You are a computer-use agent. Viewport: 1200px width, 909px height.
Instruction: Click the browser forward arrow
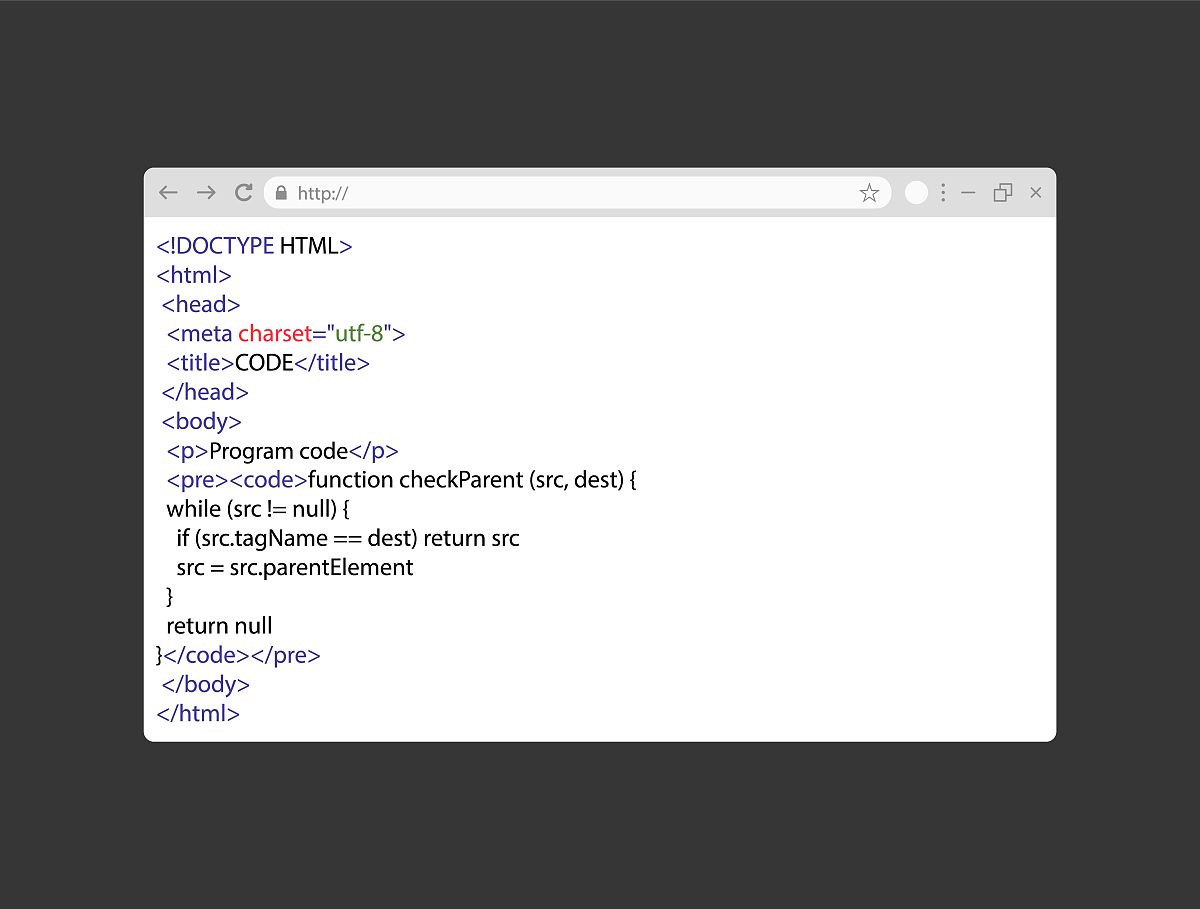pos(206,193)
